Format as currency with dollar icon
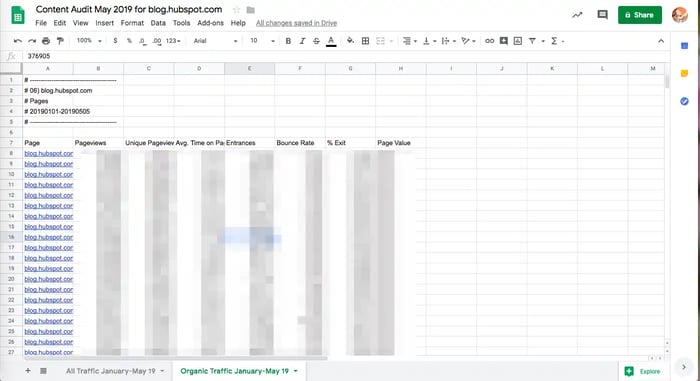Screen dimensions: 700x381 click(115, 41)
